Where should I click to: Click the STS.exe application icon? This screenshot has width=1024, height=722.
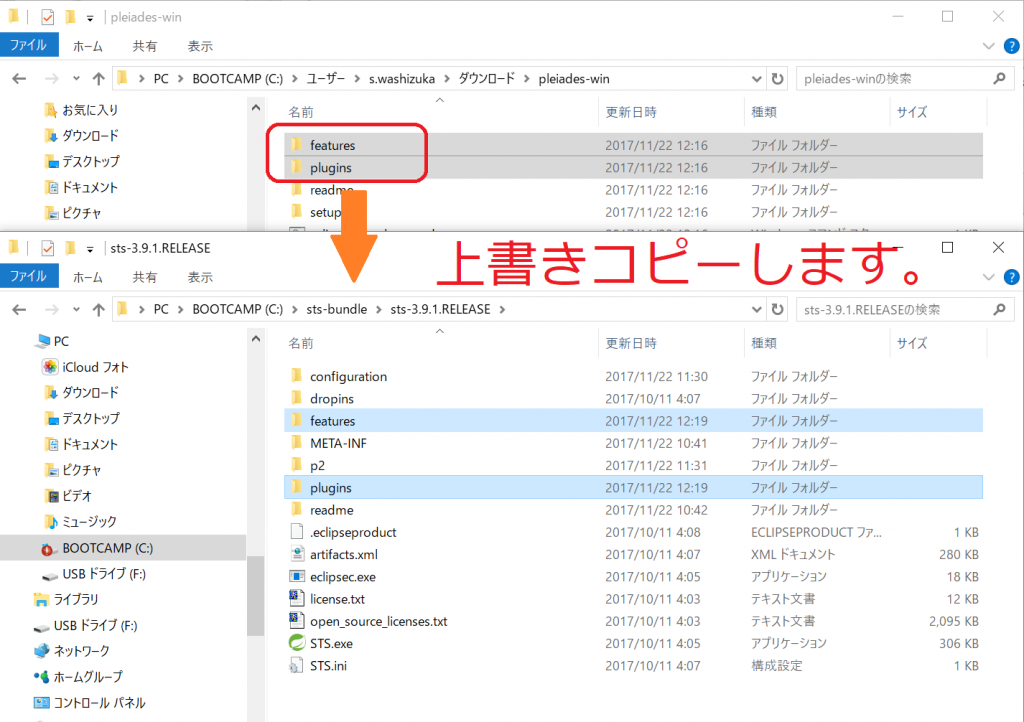pos(296,643)
